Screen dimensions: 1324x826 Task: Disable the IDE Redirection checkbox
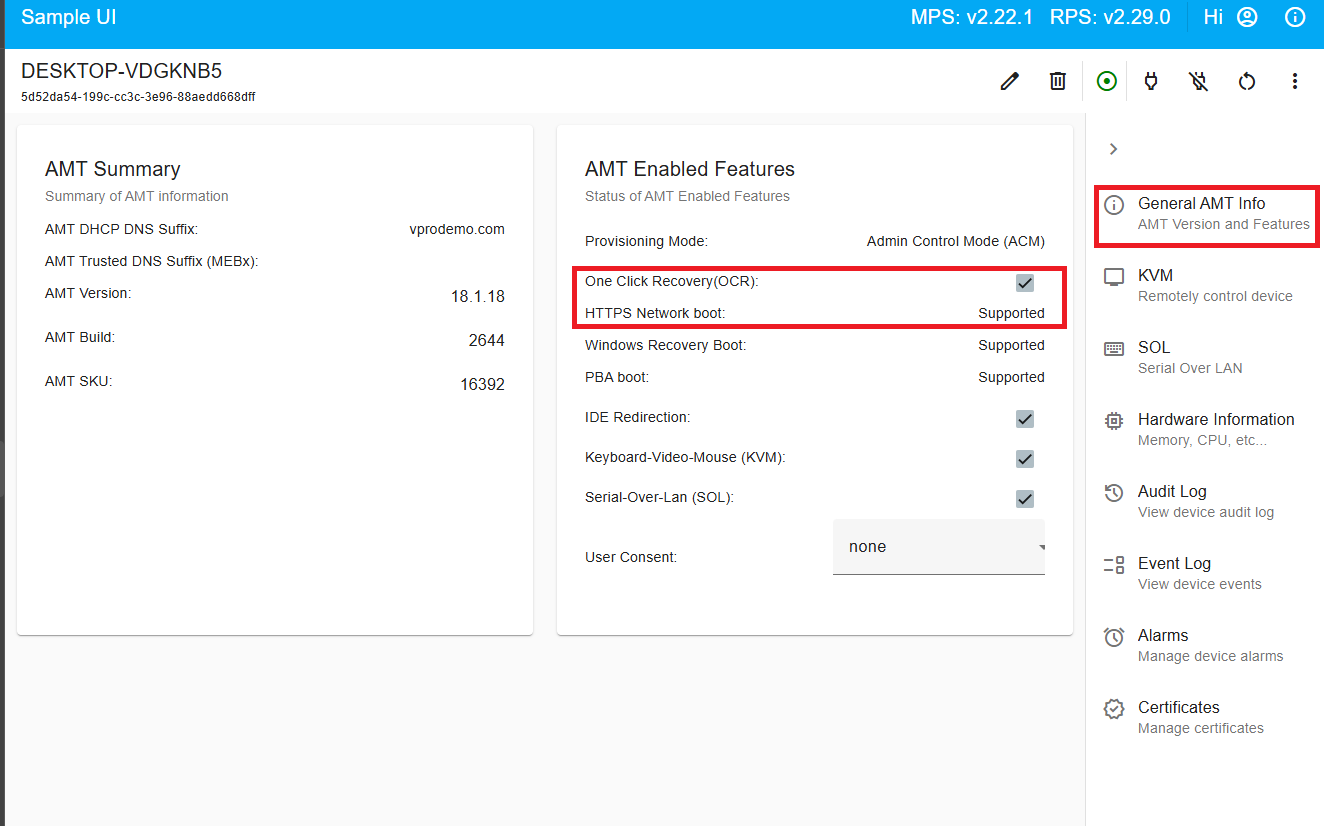click(x=1024, y=419)
